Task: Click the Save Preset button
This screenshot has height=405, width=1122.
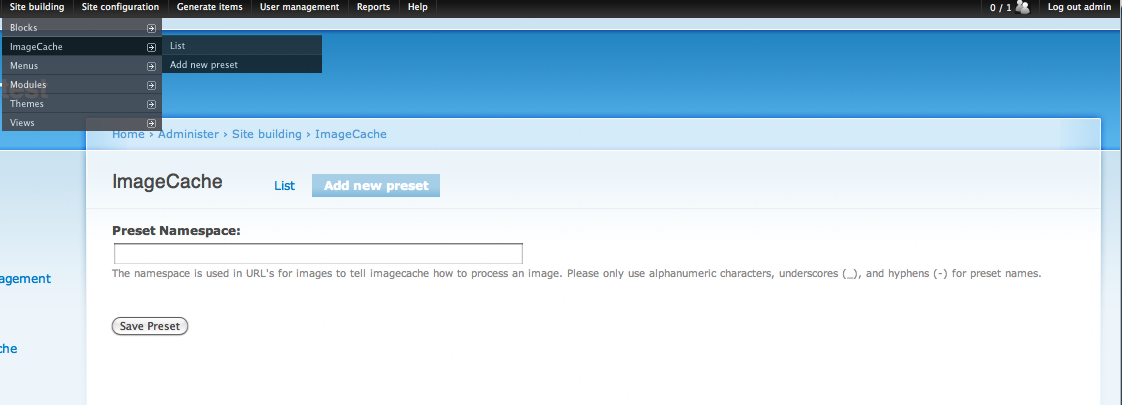Action: (150, 326)
